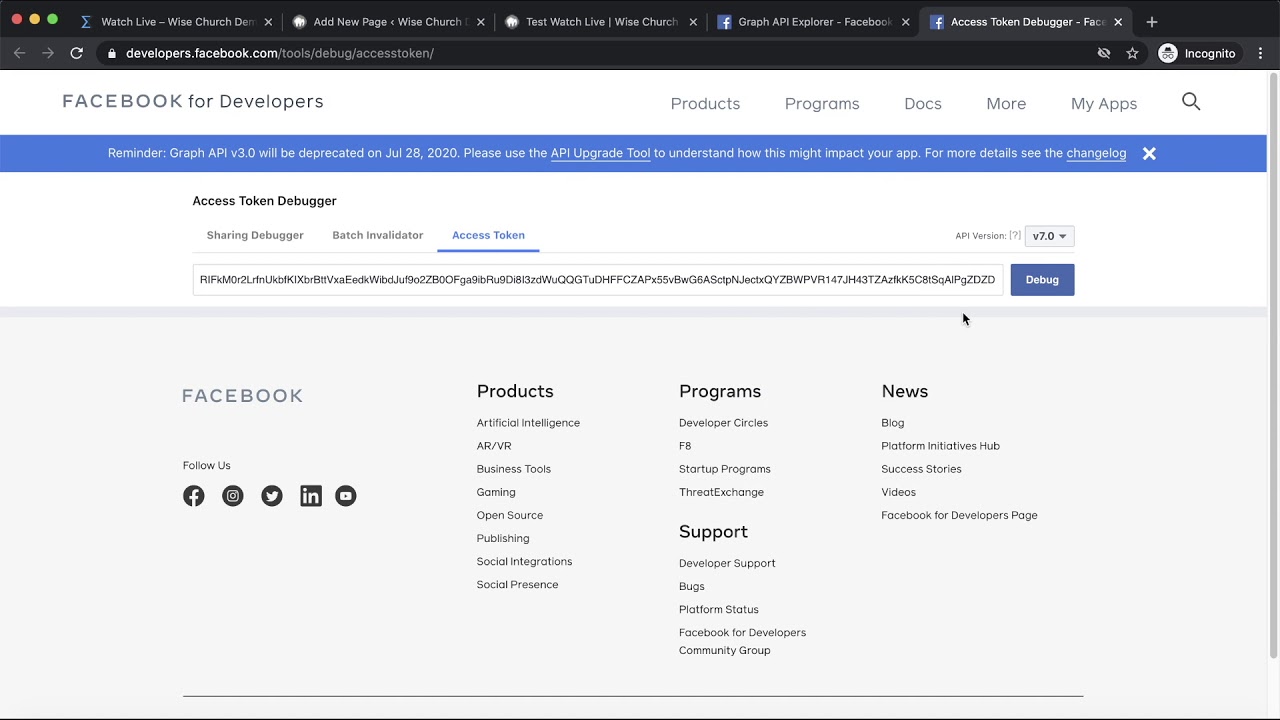Select the Access Token tab
Viewport: 1280px width, 720px height.
[x=488, y=235]
